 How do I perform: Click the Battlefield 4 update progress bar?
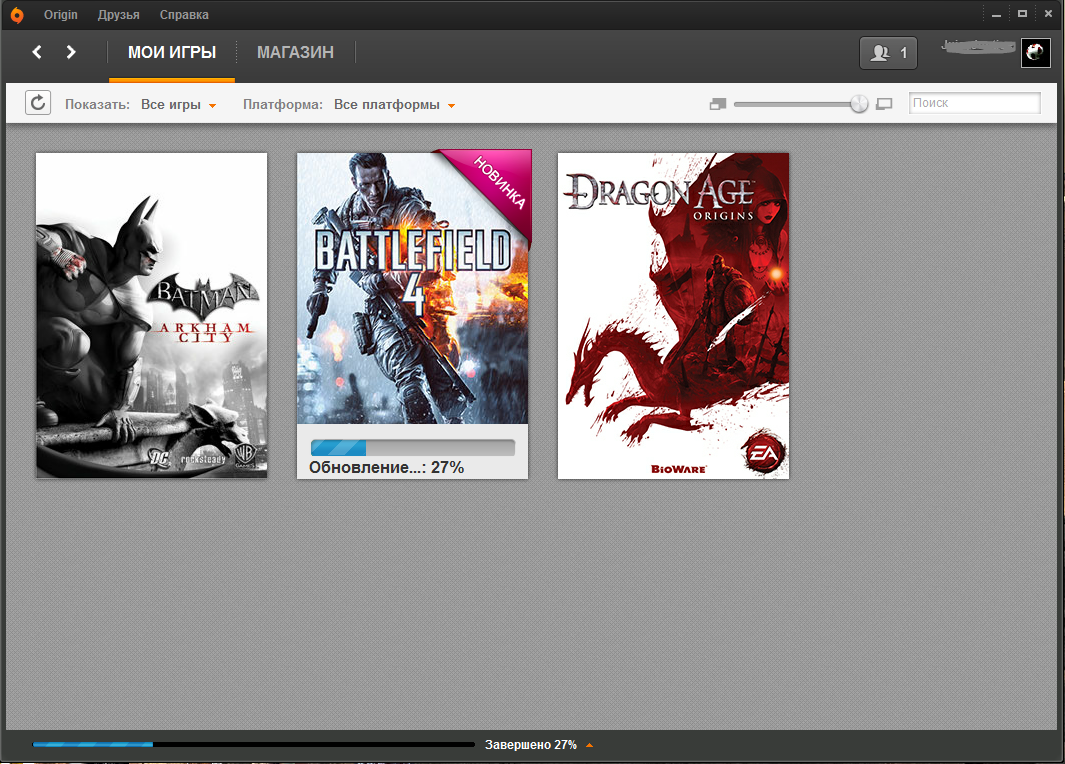[x=413, y=448]
